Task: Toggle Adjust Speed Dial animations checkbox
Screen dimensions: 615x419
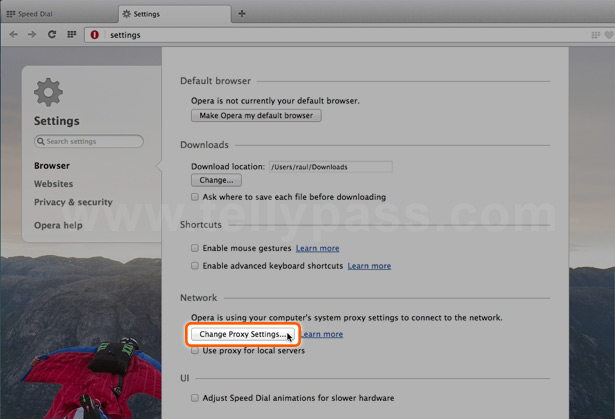Action: (195, 398)
